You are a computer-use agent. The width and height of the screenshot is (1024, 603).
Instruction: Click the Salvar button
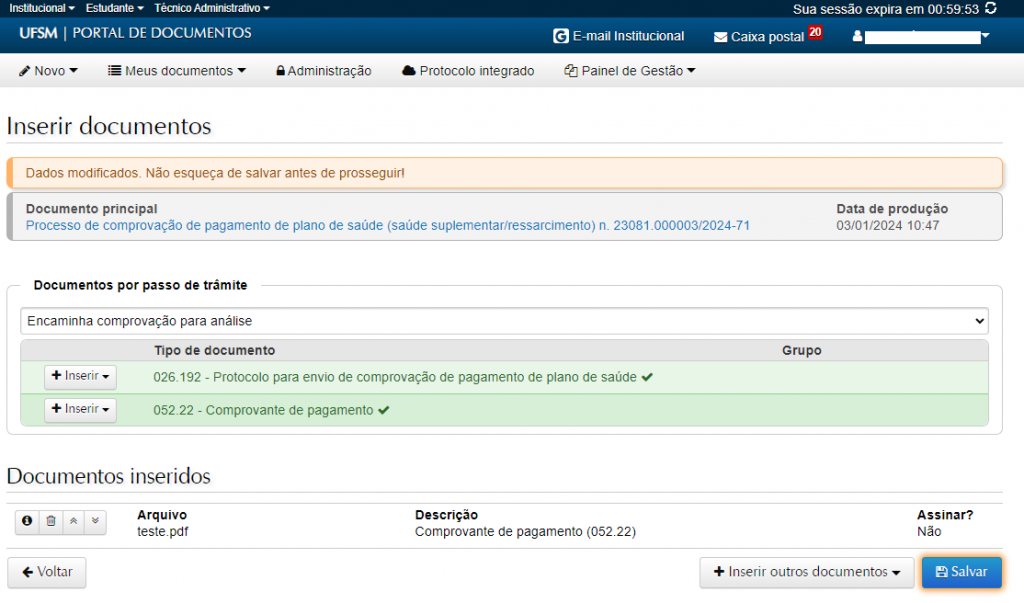960,572
